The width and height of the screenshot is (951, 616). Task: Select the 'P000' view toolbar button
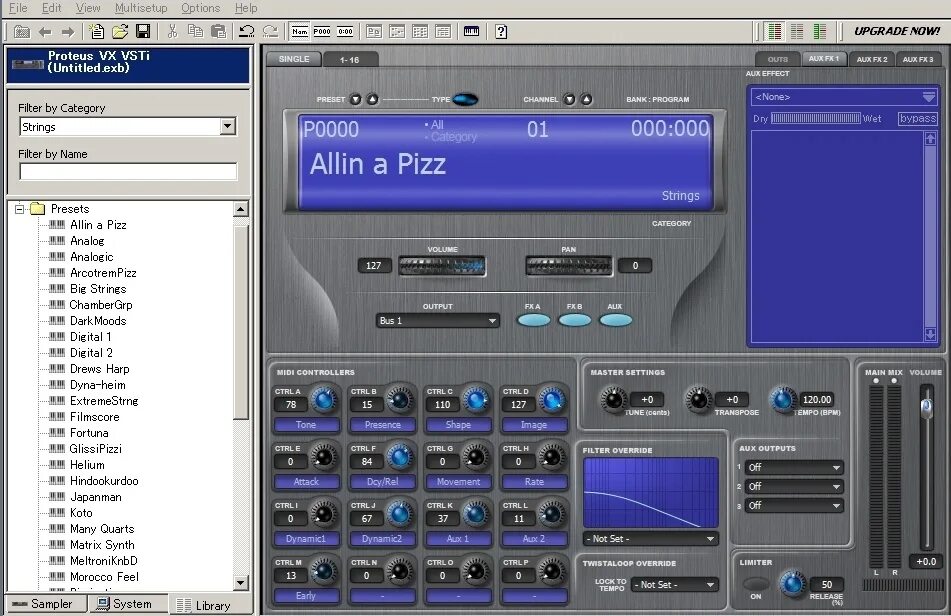tap(322, 32)
